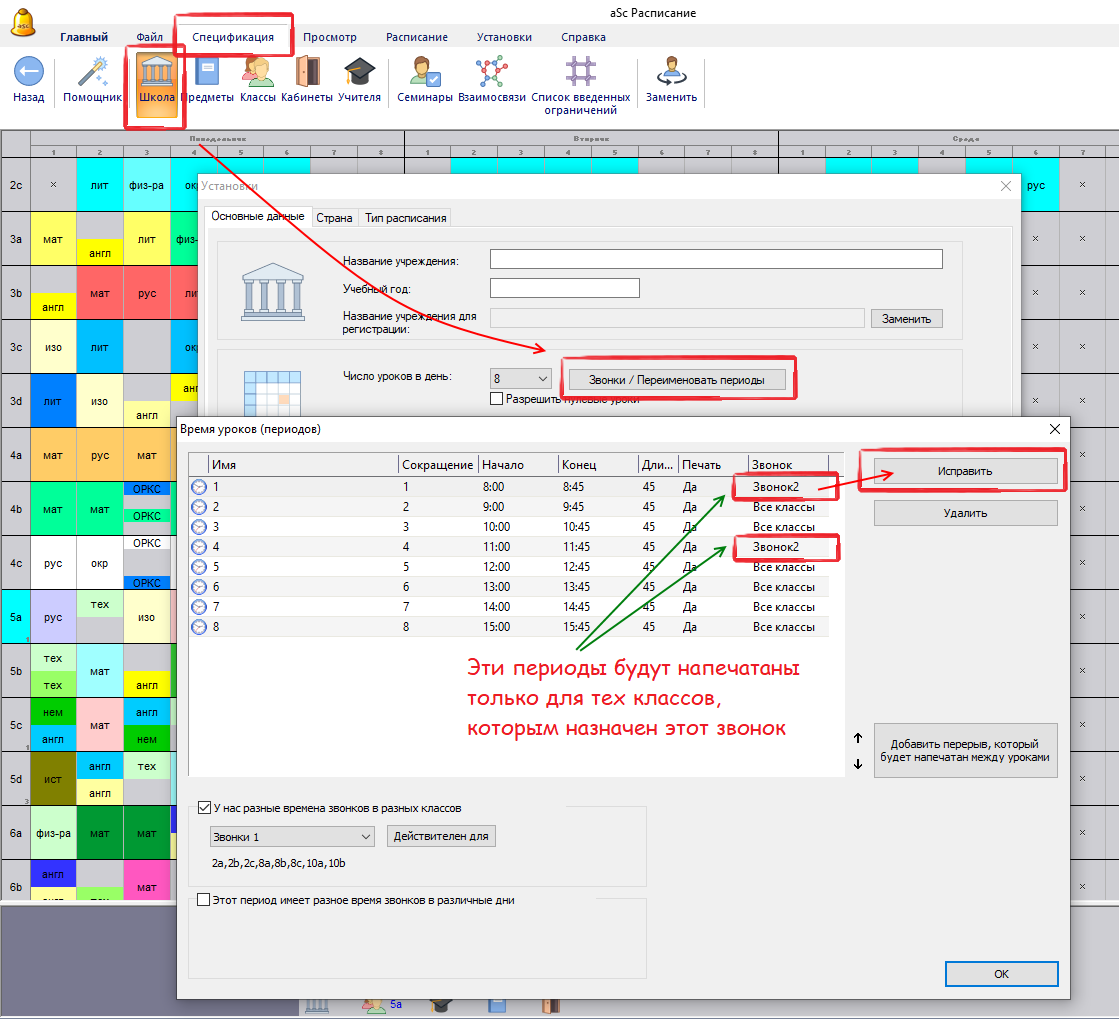Switch to the Тип расписания tab
The width and height of the screenshot is (1119, 1019).
point(405,217)
